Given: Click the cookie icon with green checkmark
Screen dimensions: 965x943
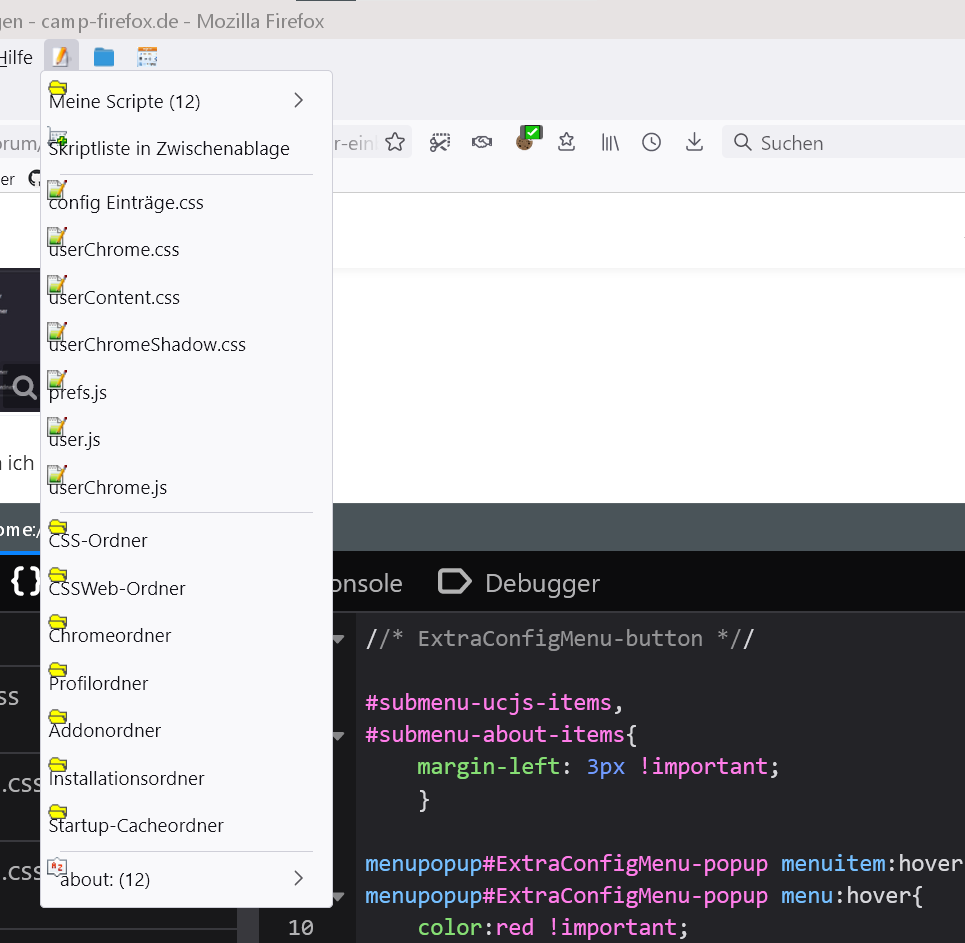Looking at the screenshot, I should click(526, 140).
